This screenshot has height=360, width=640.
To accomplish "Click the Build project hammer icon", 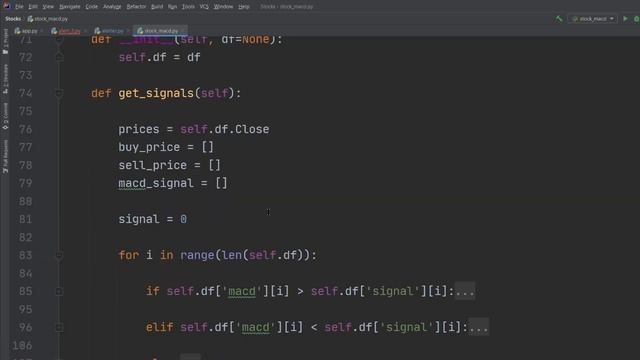I will [x=559, y=19].
